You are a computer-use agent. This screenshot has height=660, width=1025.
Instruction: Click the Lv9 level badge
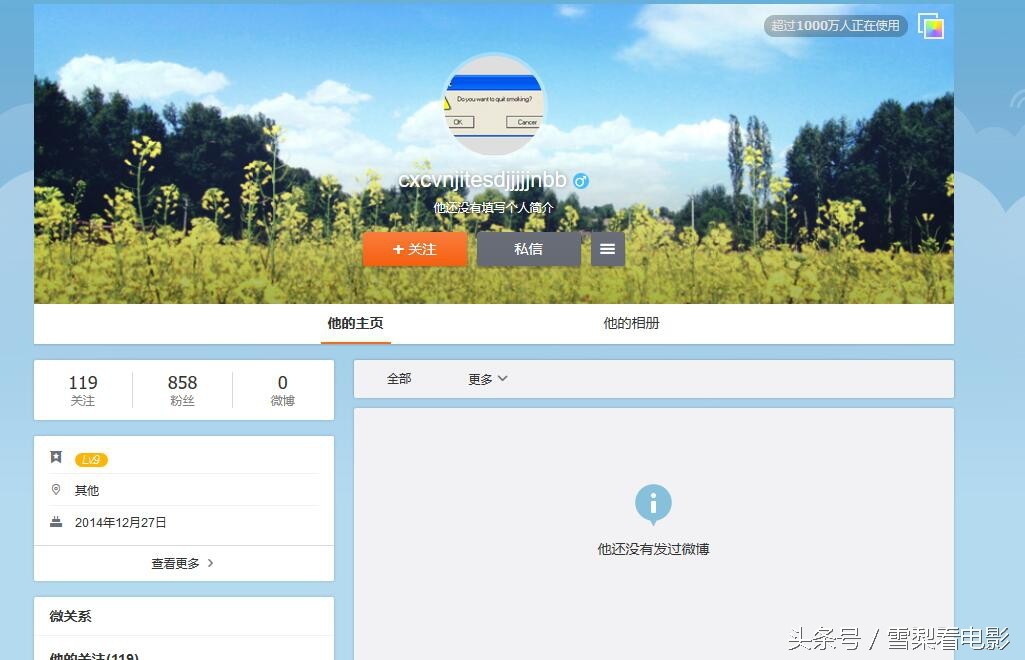(91, 460)
